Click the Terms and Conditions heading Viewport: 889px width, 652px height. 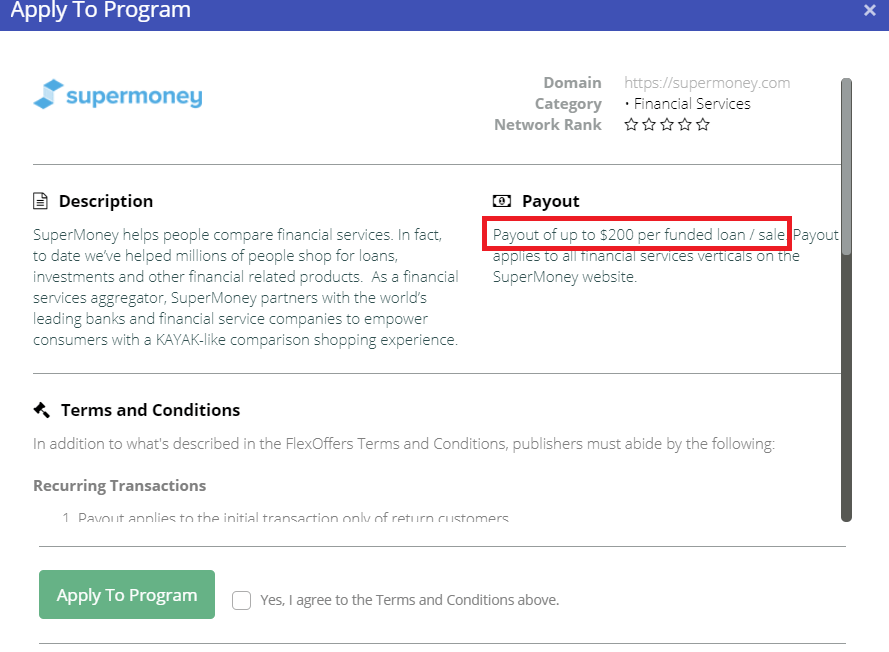click(150, 410)
